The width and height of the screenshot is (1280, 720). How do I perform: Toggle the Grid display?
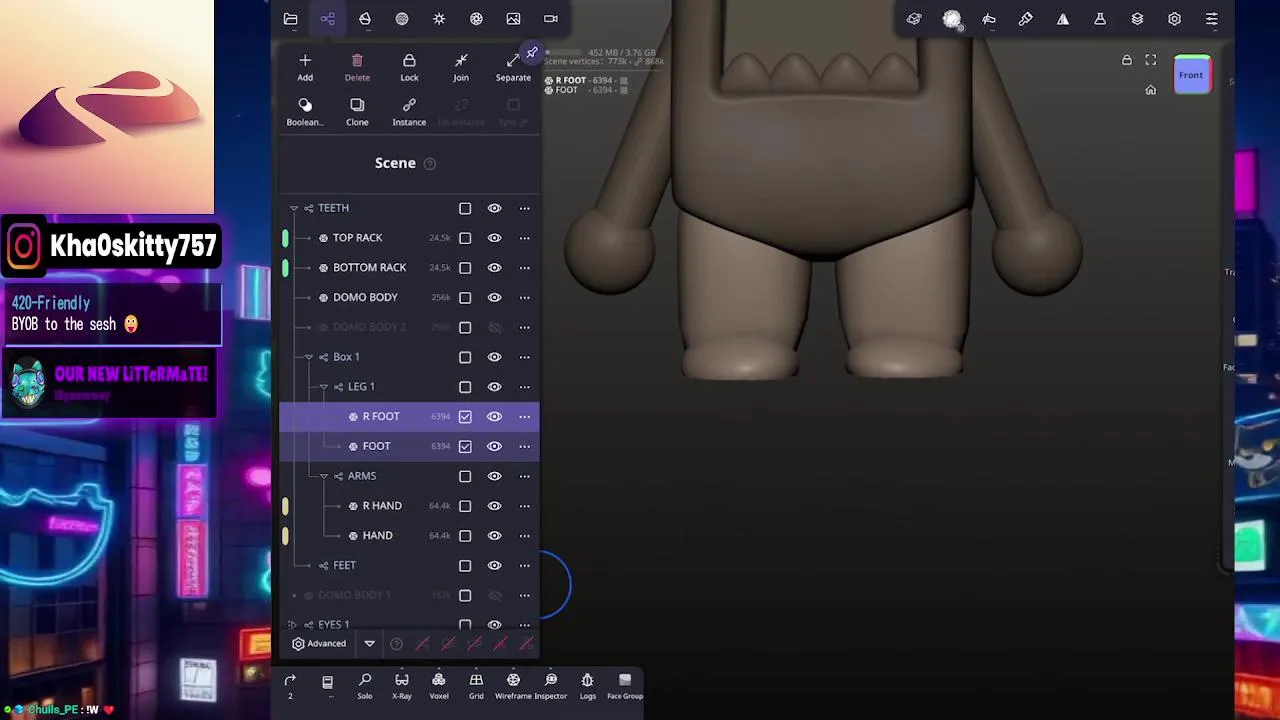click(476, 686)
